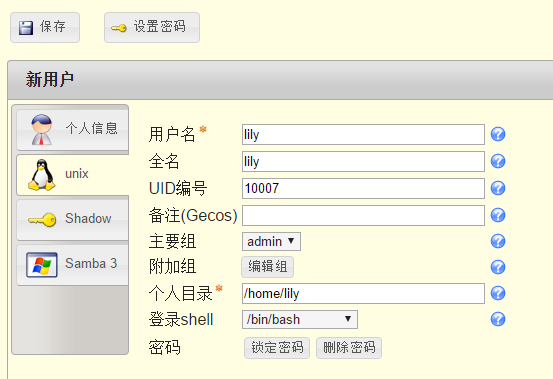Open the 主要组 admin dropdown
The image size is (553, 379).
(x=271, y=242)
